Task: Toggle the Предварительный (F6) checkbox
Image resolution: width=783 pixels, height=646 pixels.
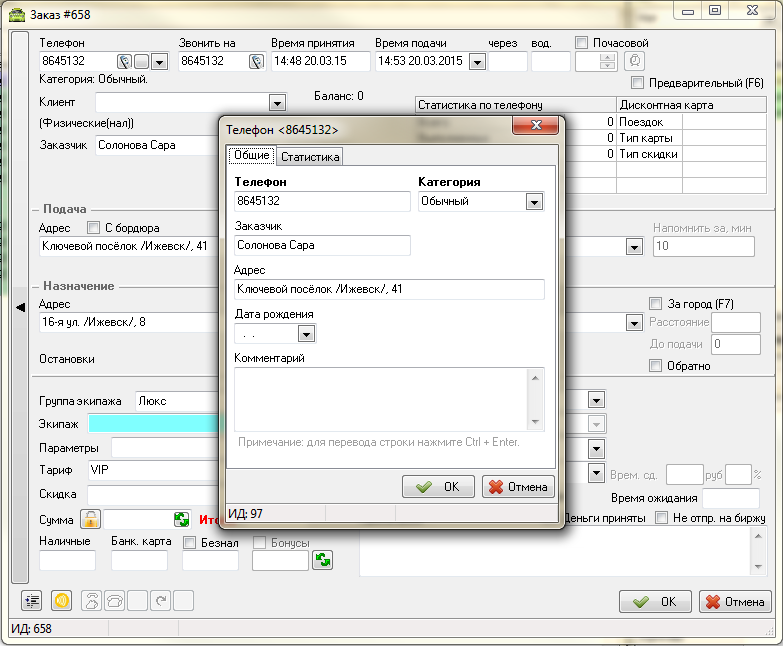Action: (x=638, y=83)
